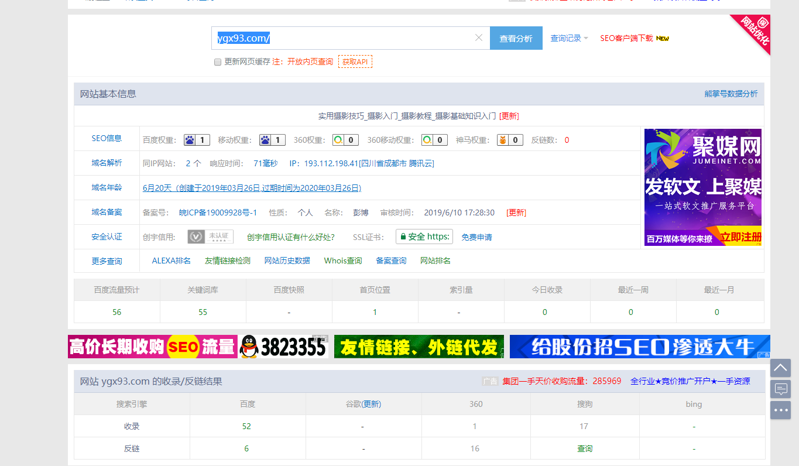This screenshot has width=799, height=466.
Task: Open the 网站排名 link
Action: tap(435, 261)
